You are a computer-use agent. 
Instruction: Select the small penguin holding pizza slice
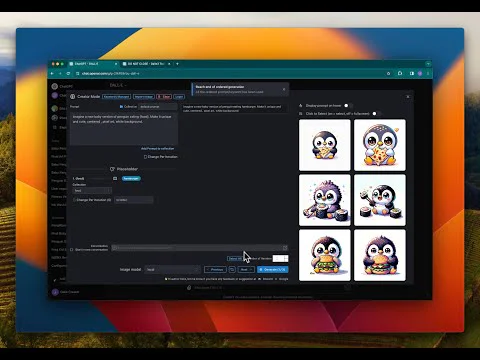pyautogui.click(x=325, y=145)
